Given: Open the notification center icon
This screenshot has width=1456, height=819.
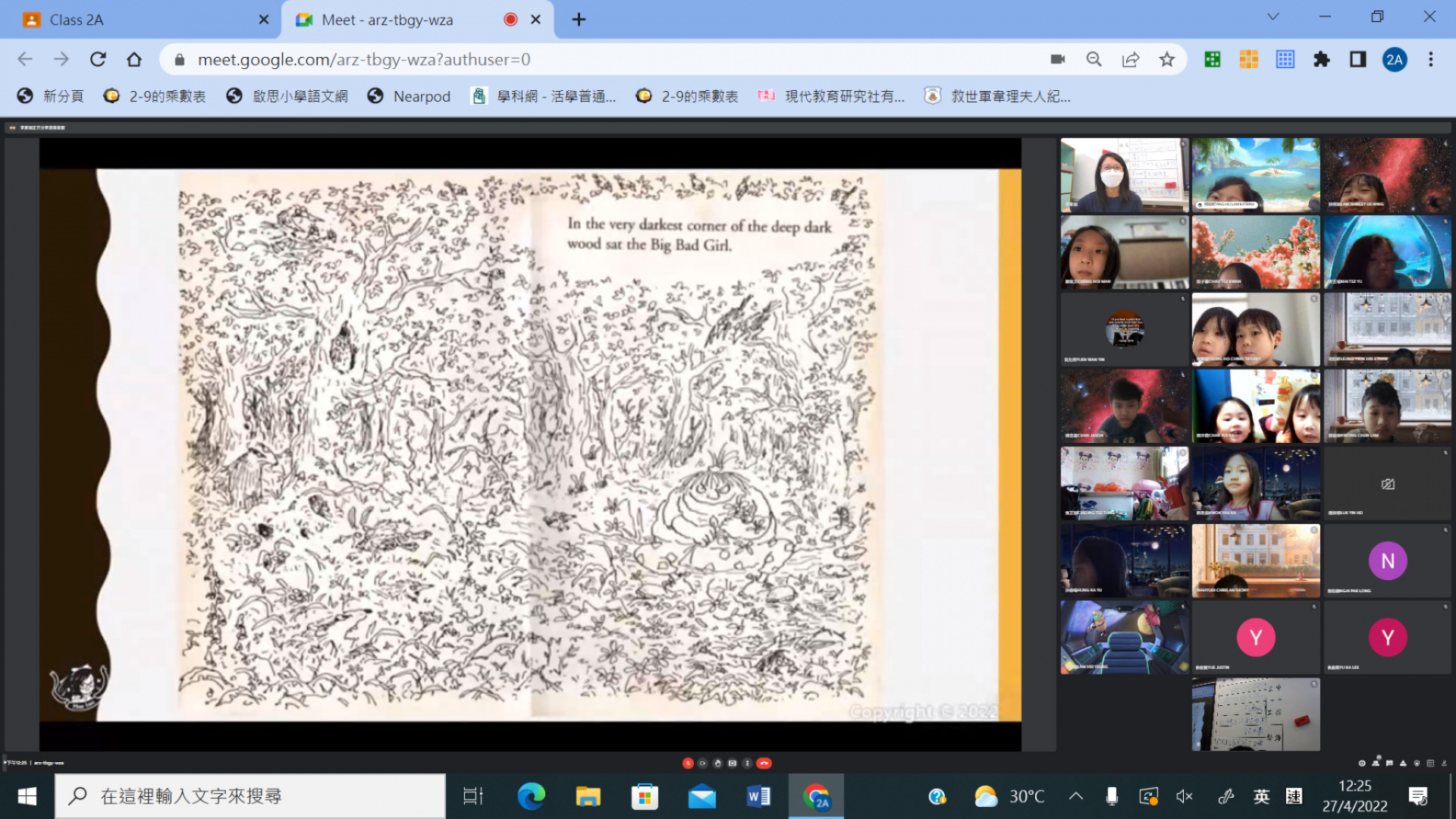Looking at the screenshot, I should [x=1418, y=796].
